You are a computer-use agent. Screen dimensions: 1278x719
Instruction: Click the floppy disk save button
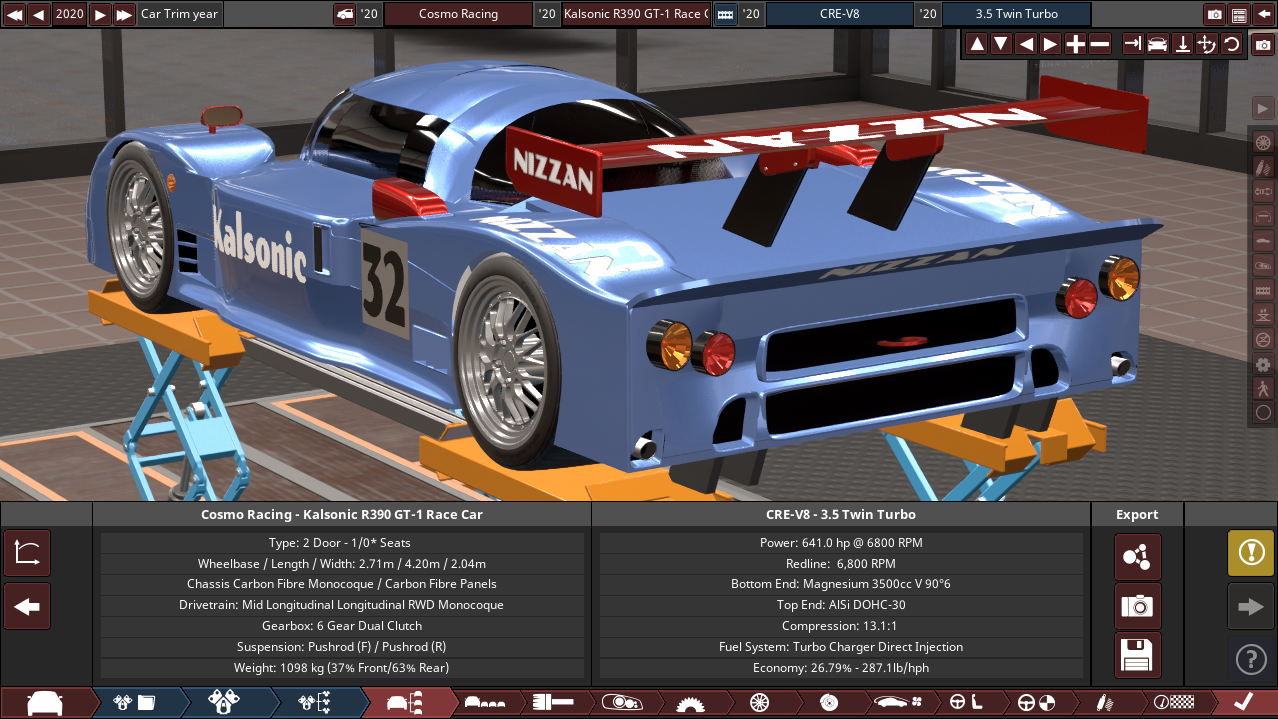1138,656
